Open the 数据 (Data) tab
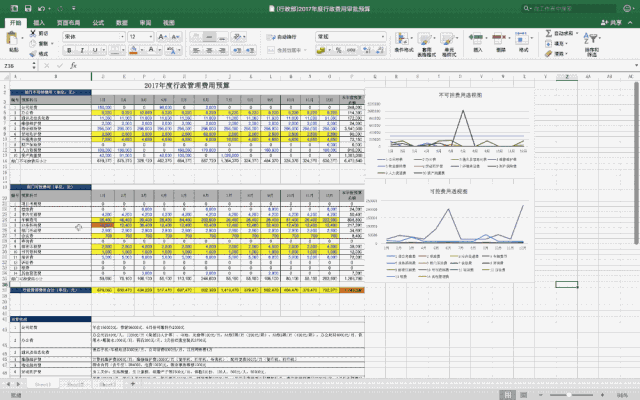This screenshot has width=640, height=400. pos(122,23)
